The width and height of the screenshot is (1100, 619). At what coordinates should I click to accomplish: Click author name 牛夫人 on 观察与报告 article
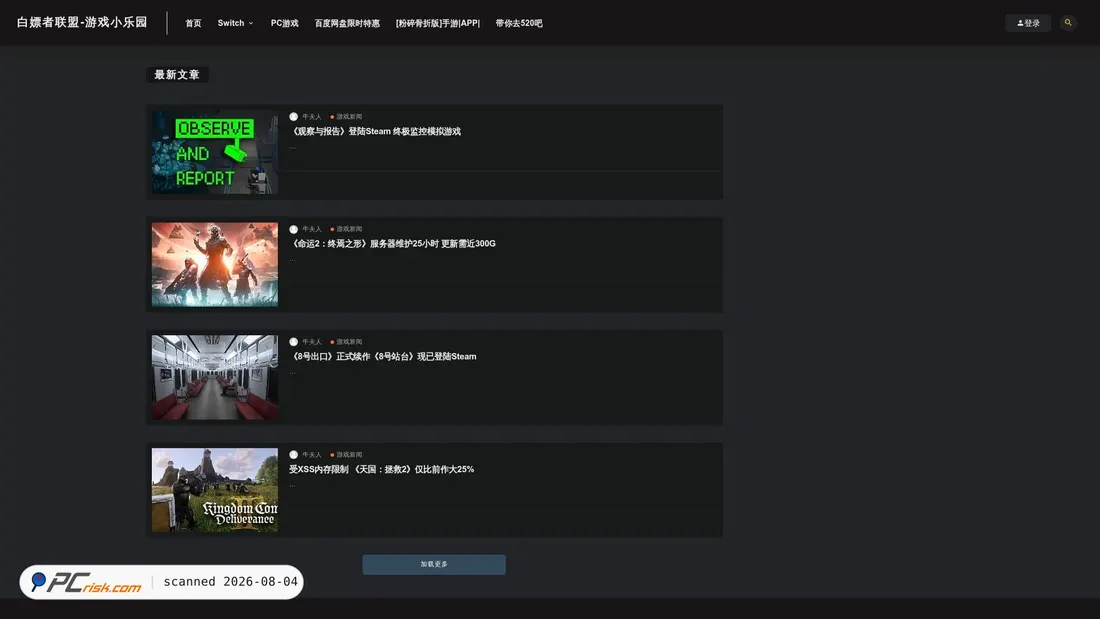coord(311,117)
